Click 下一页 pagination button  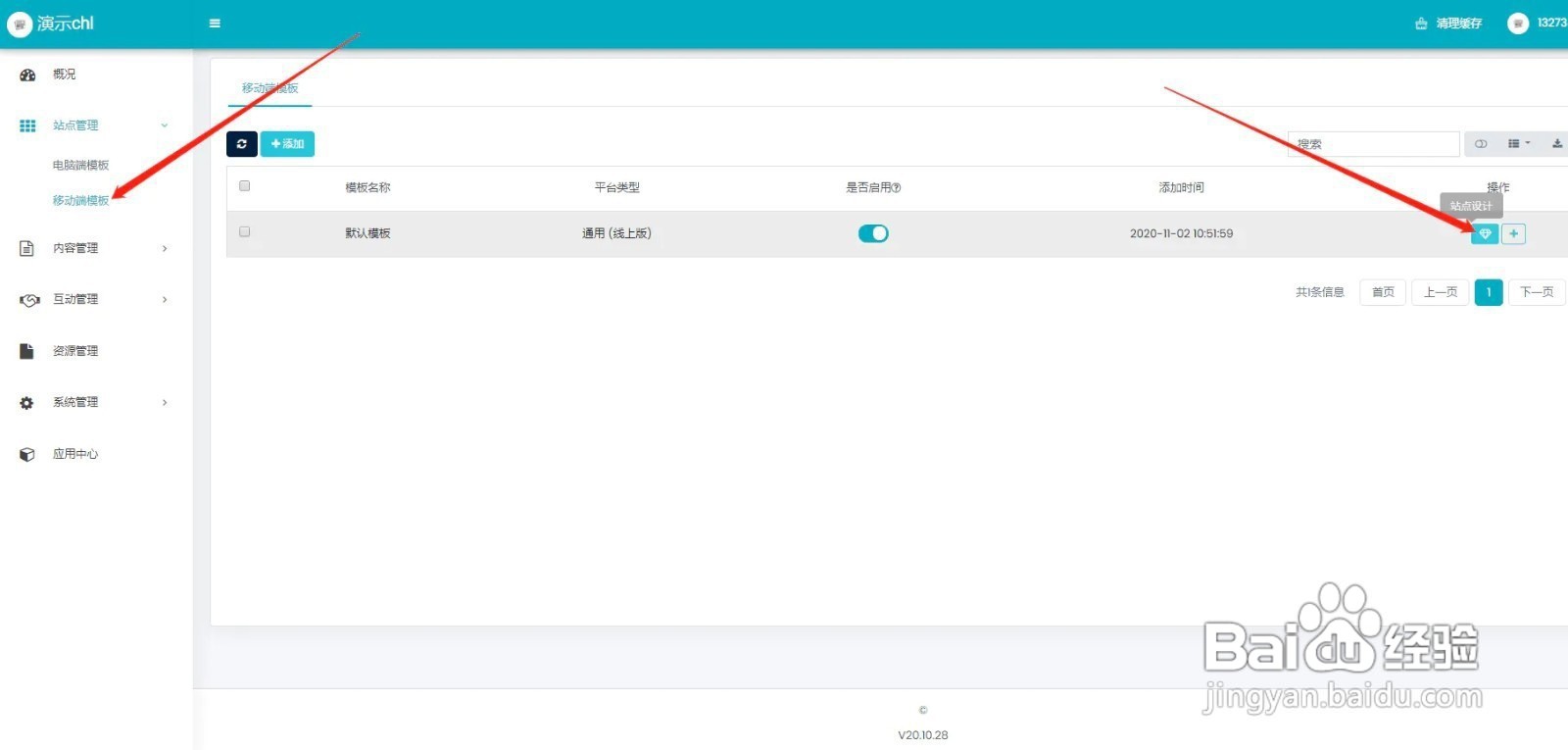pos(1536,292)
